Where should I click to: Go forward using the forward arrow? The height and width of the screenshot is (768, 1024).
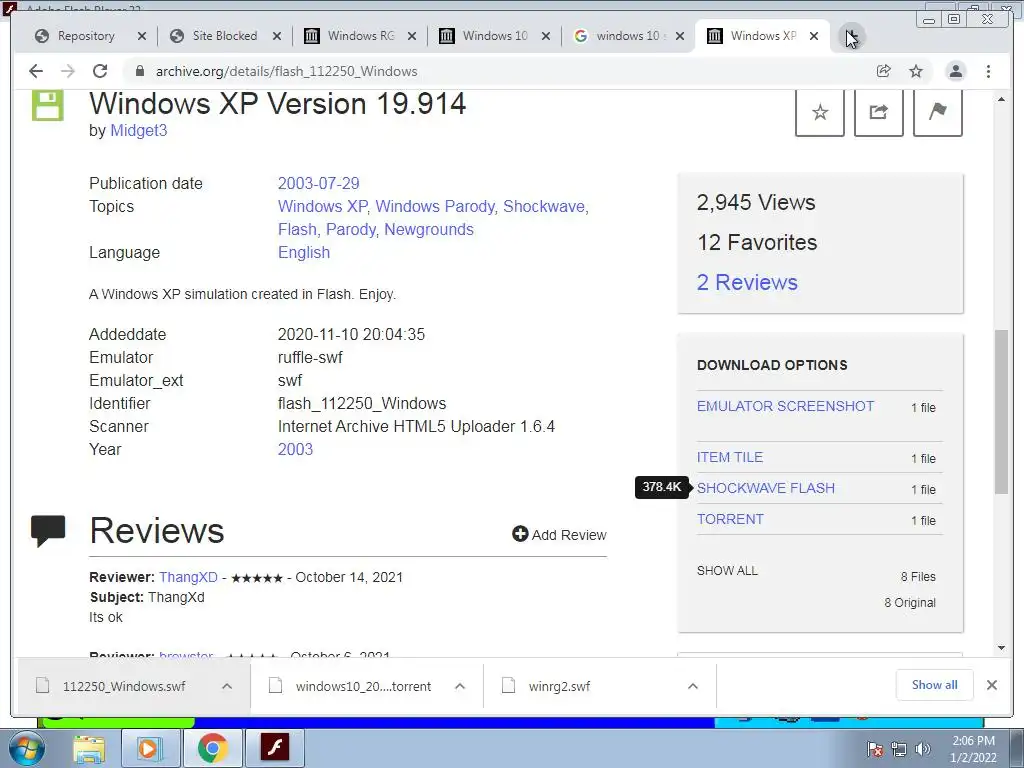point(68,71)
